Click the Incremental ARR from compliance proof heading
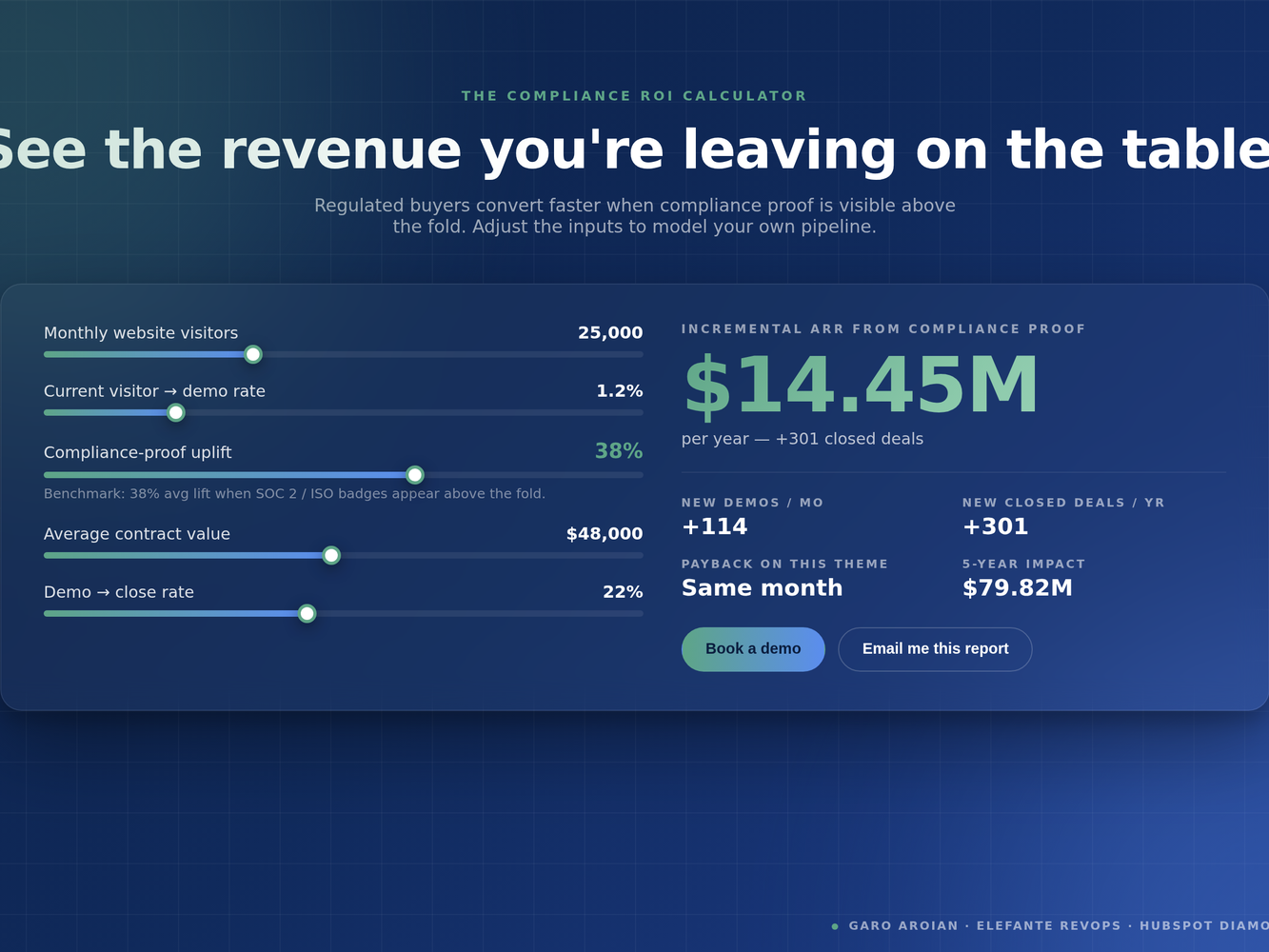Screen dimensions: 1269x952 tap(883, 329)
